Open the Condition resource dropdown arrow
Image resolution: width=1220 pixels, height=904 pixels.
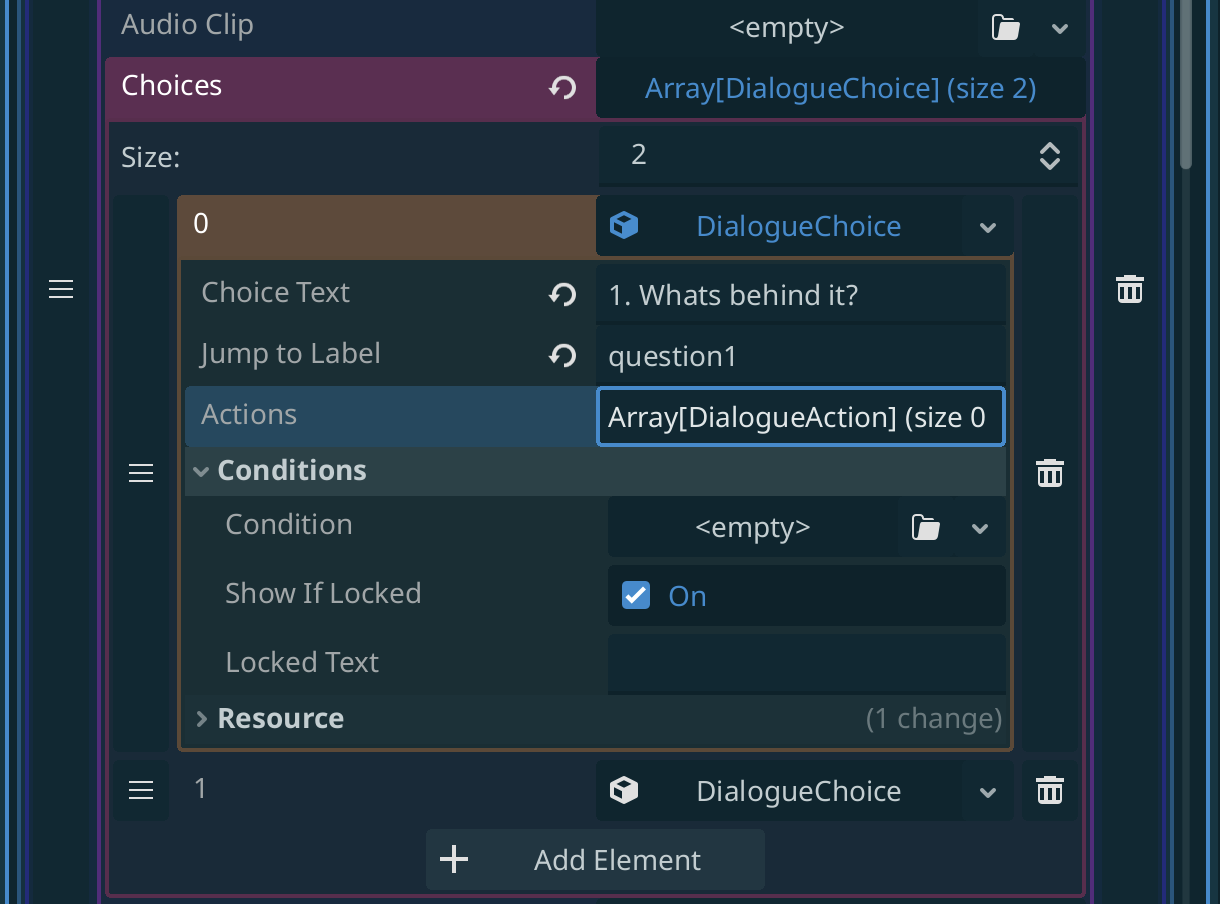[x=980, y=527]
